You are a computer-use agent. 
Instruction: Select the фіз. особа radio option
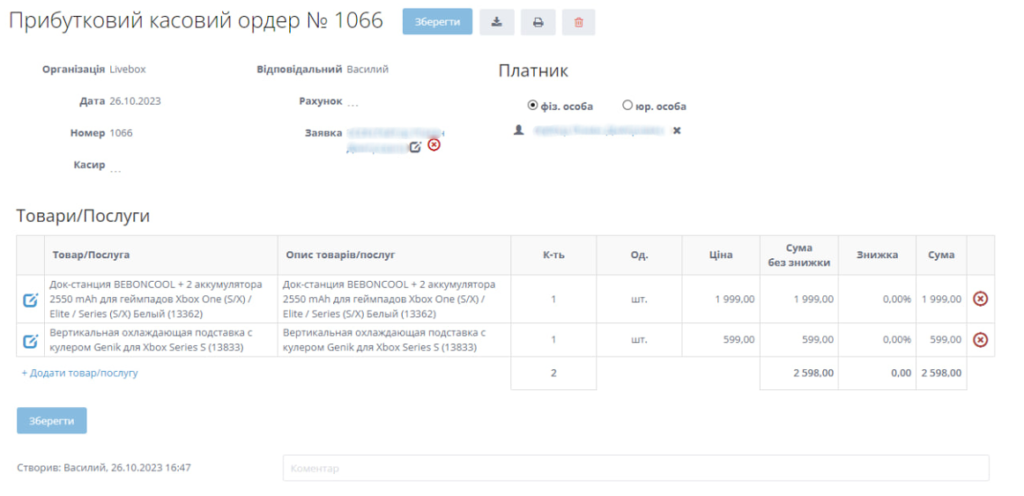(533, 105)
